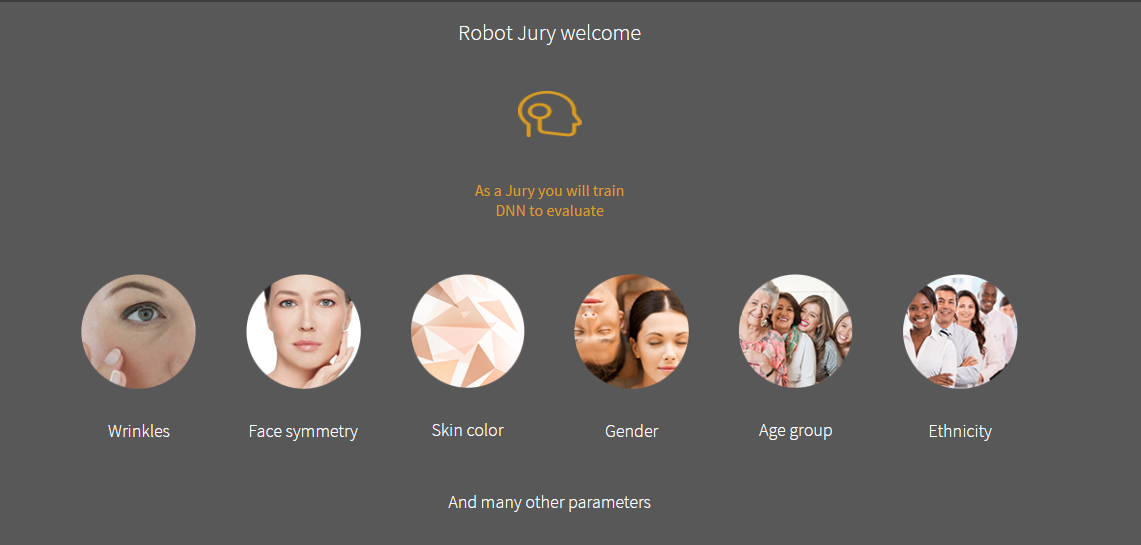Click the 'DNN to evaluate' orange text
Image resolution: width=1141 pixels, height=545 pixels.
[549, 211]
